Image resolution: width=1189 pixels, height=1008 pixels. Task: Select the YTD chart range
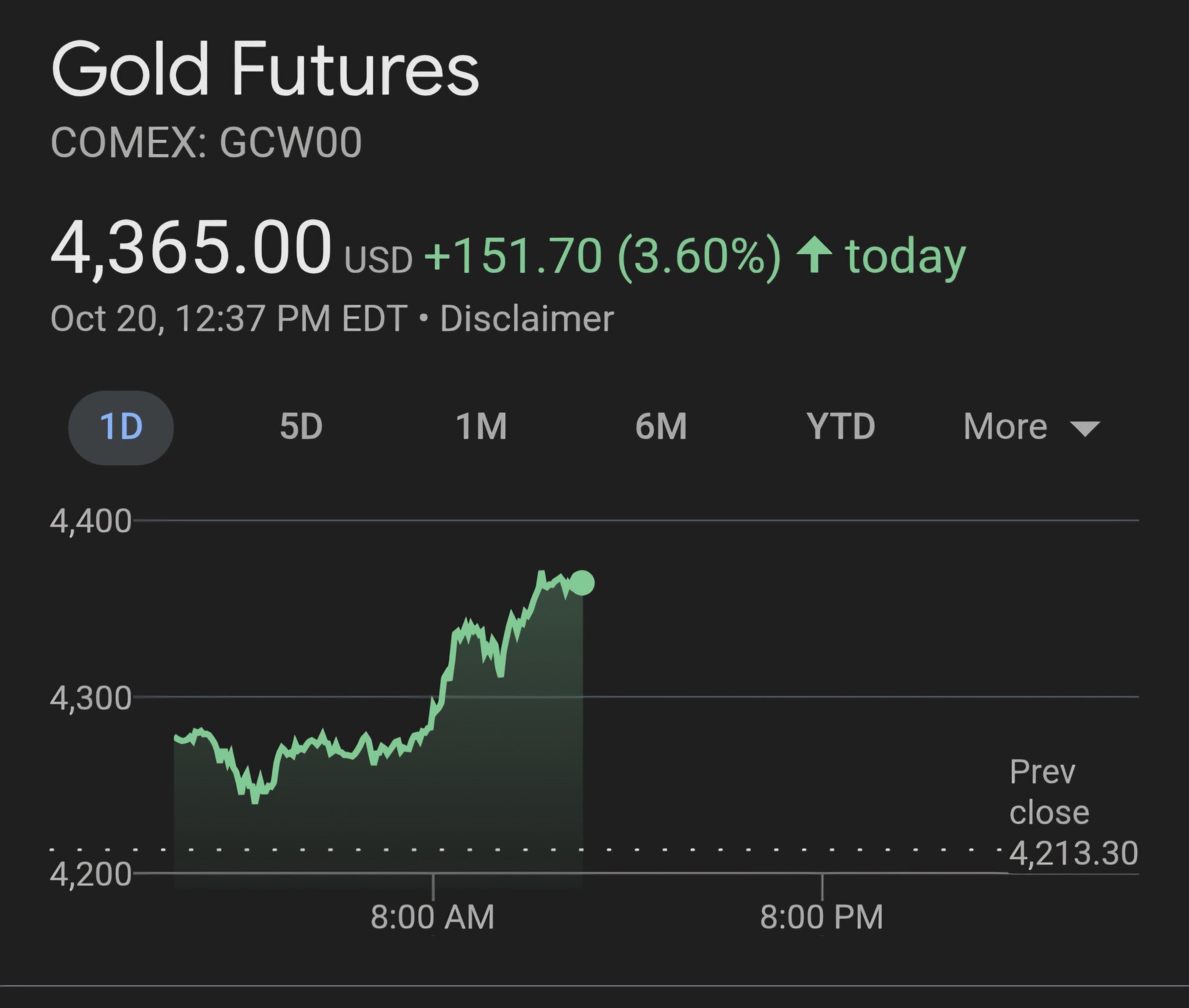pos(841,427)
